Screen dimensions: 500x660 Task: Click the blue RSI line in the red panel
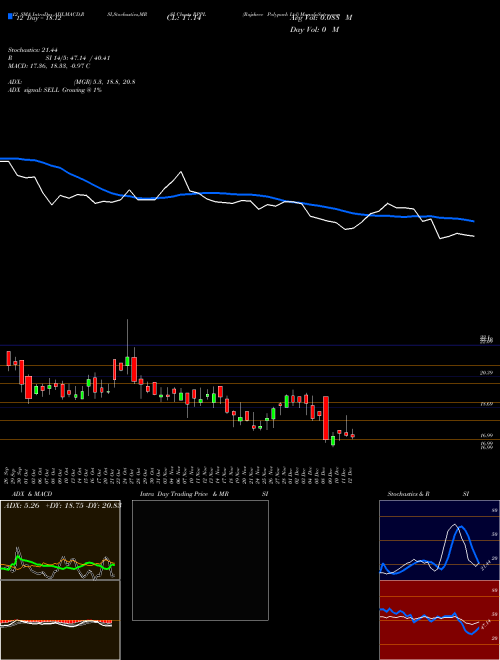coord(429,620)
